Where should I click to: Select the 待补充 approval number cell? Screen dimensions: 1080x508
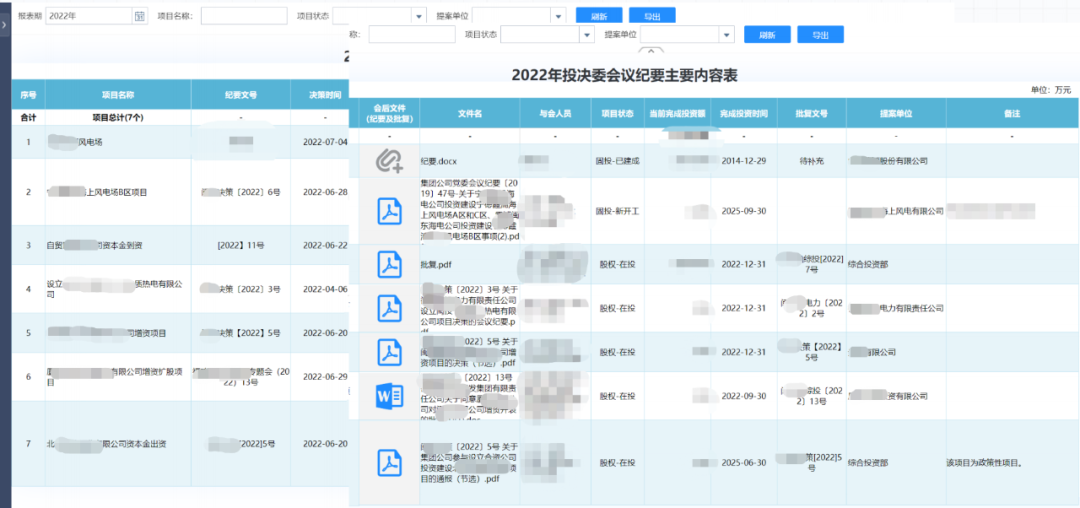pyautogui.click(x=811, y=161)
